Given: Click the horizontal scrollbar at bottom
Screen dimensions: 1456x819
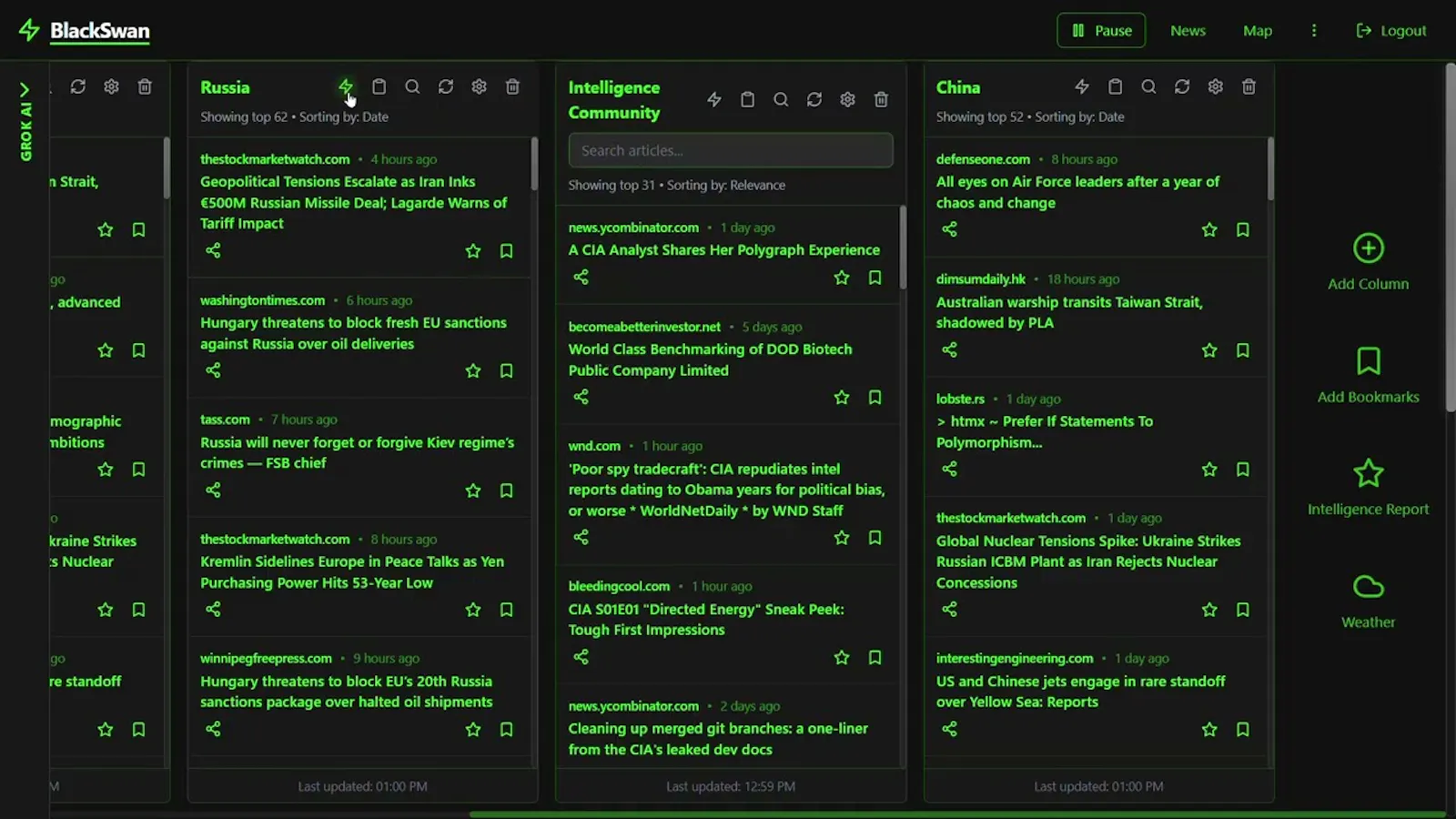Looking at the screenshot, I should 957,814.
